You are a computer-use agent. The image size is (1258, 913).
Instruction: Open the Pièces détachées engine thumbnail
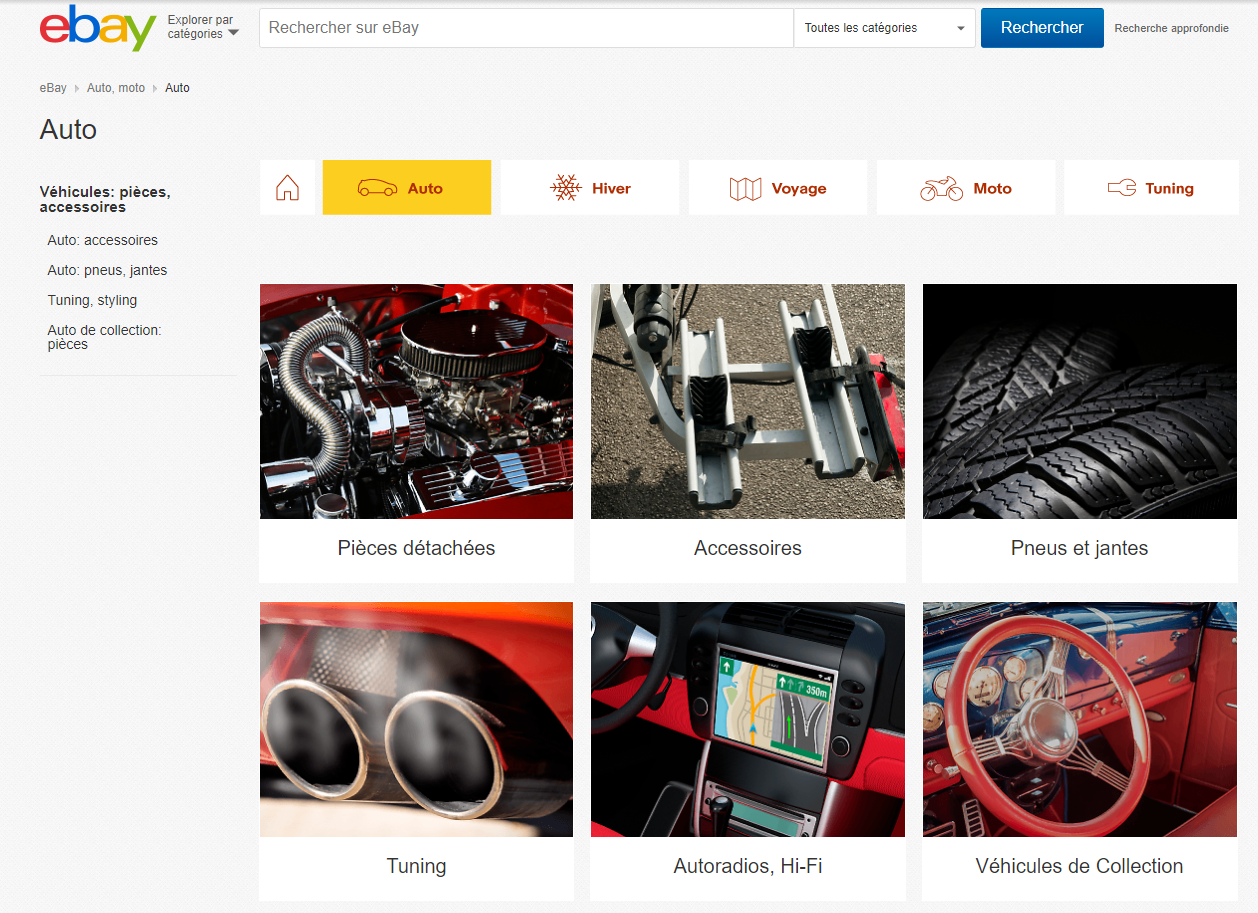coord(416,401)
